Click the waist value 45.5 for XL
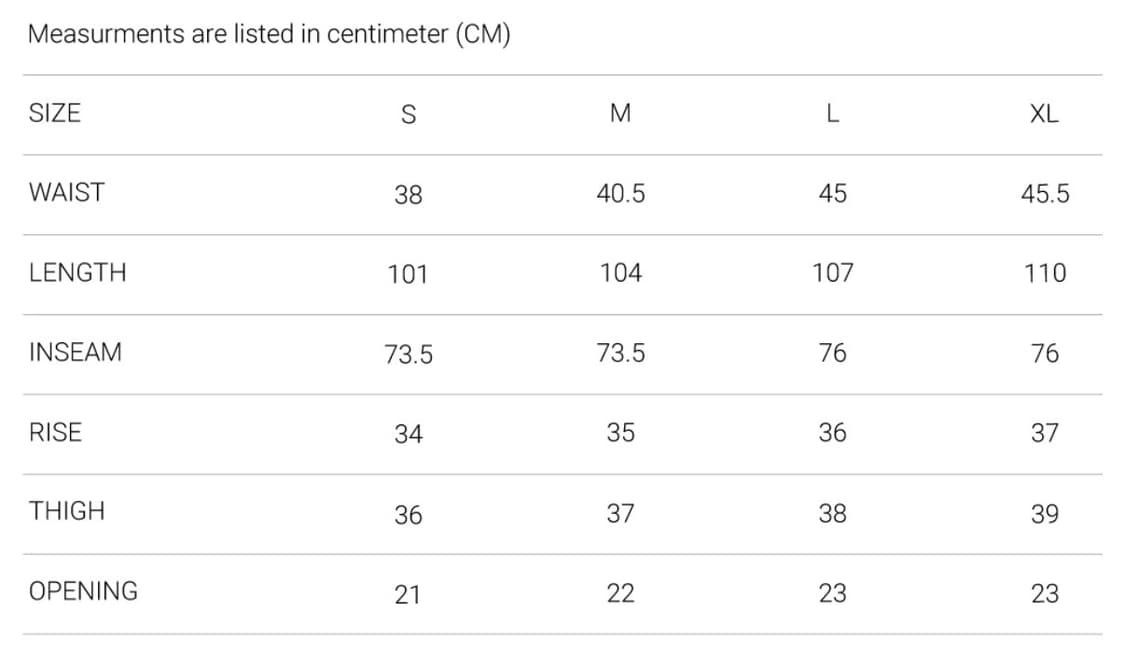Screen dimensions: 1125x651 (x=1045, y=194)
